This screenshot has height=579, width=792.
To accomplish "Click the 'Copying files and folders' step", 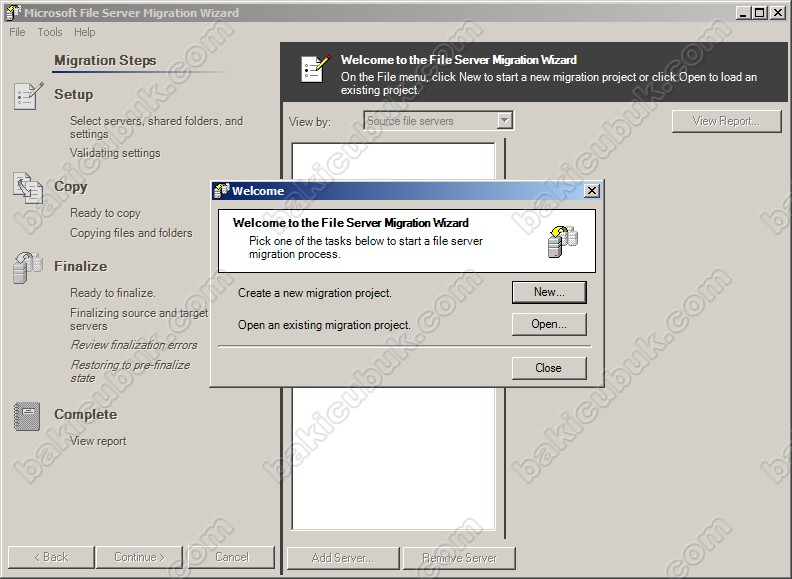I will coord(131,233).
